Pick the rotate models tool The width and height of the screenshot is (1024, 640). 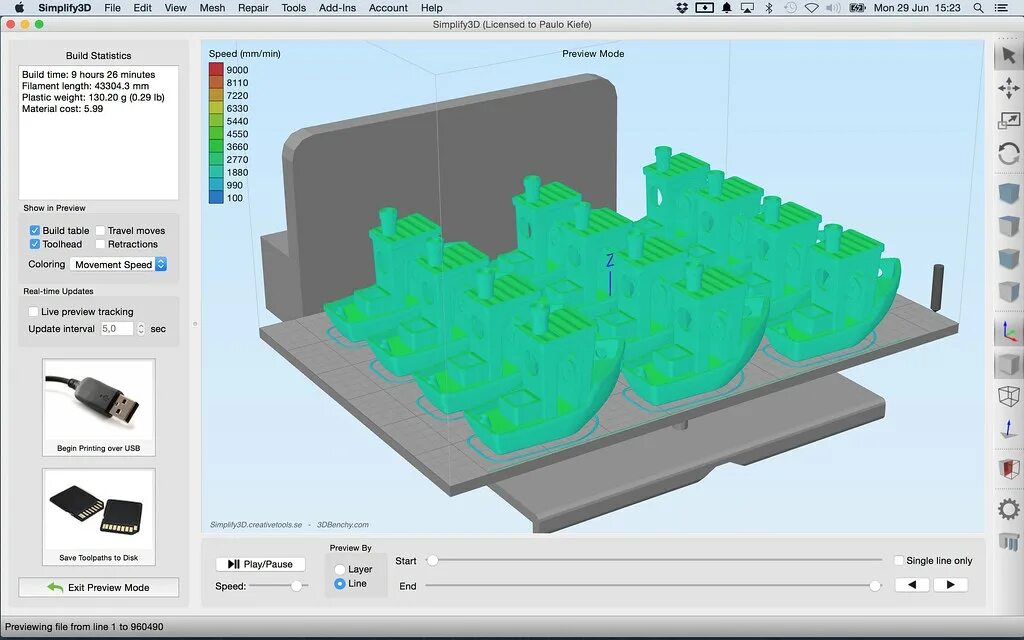click(x=1008, y=154)
